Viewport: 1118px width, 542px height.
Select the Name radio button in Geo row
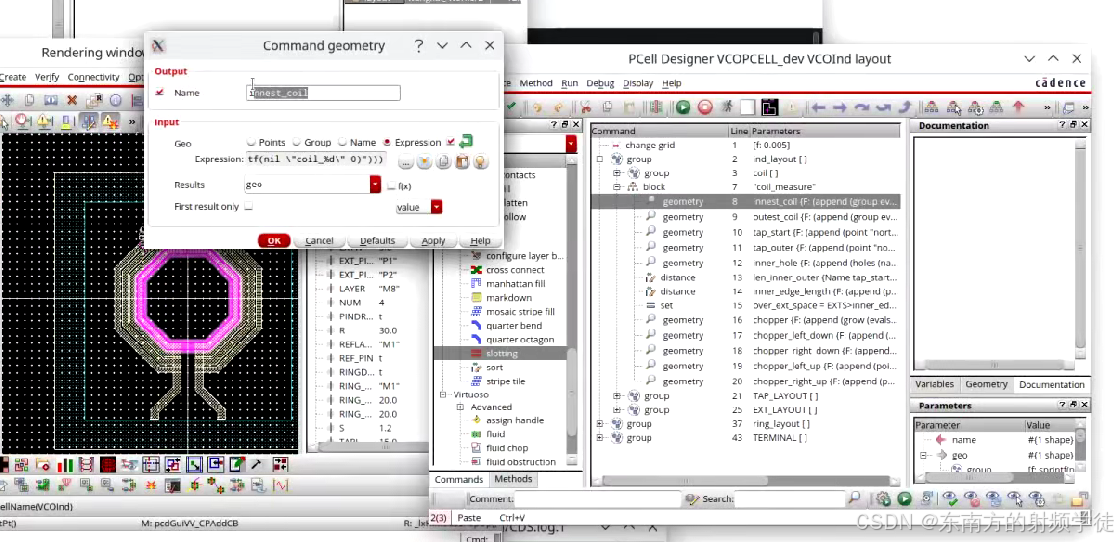tap(342, 142)
